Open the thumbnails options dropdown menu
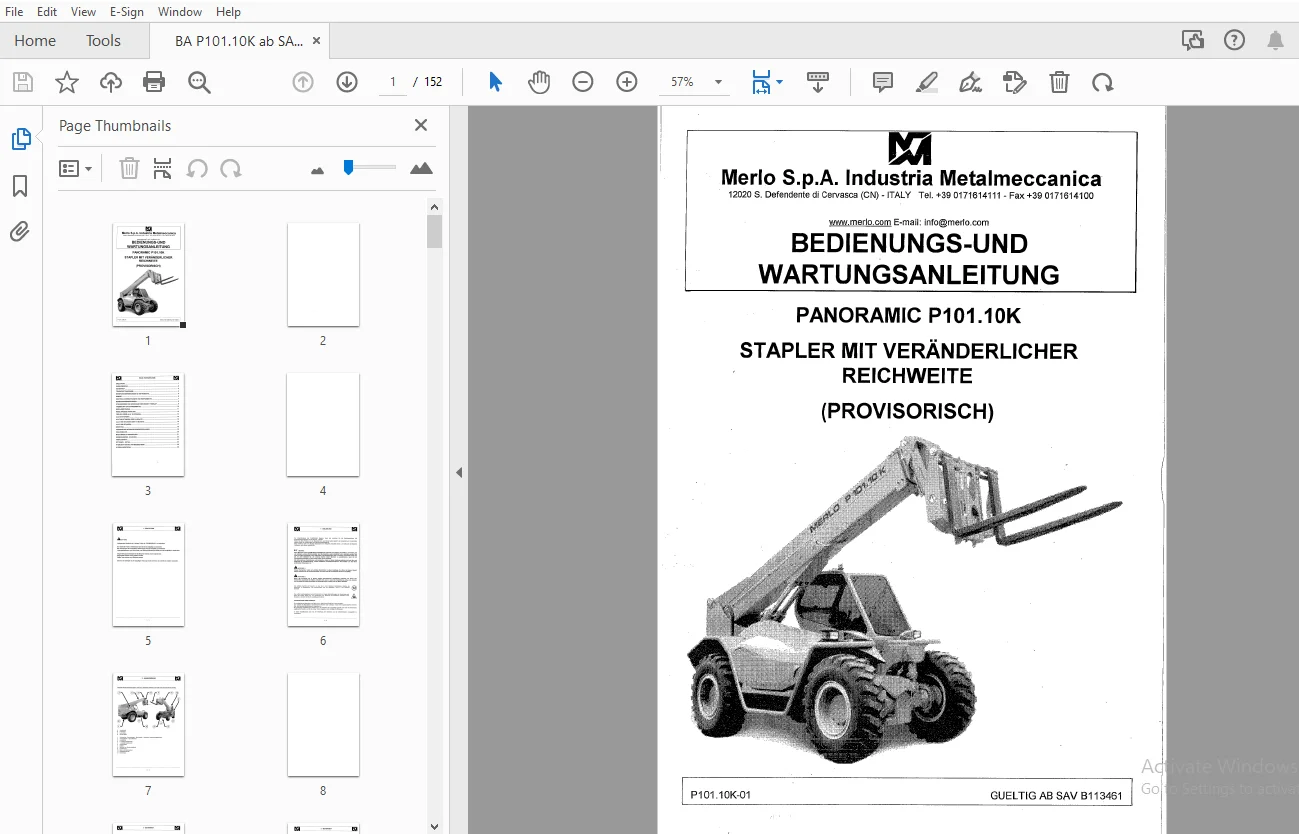The width and height of the screenshot is (1299, 834). click(75, 168)
